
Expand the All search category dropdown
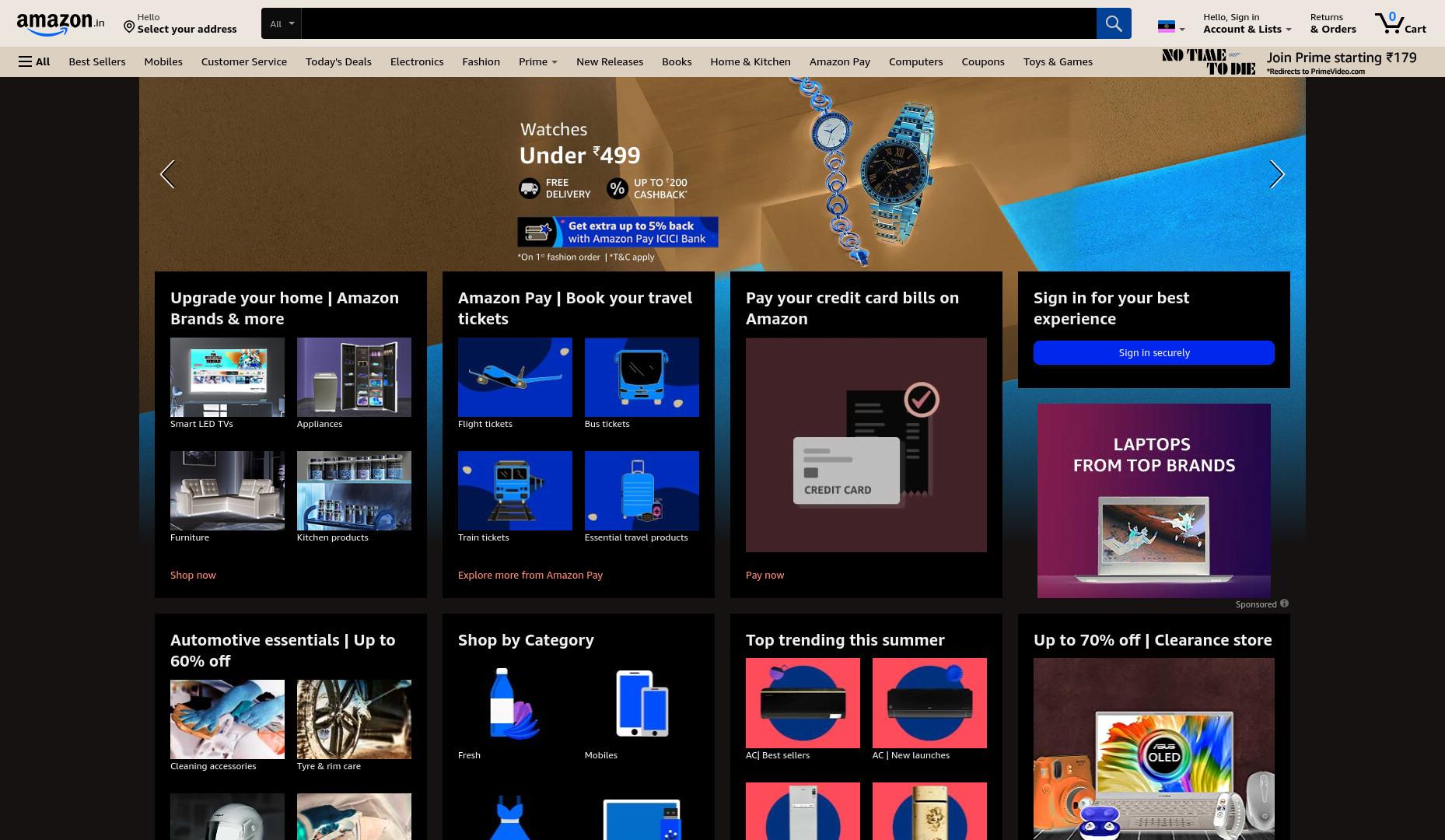click(x=282, y=23)
